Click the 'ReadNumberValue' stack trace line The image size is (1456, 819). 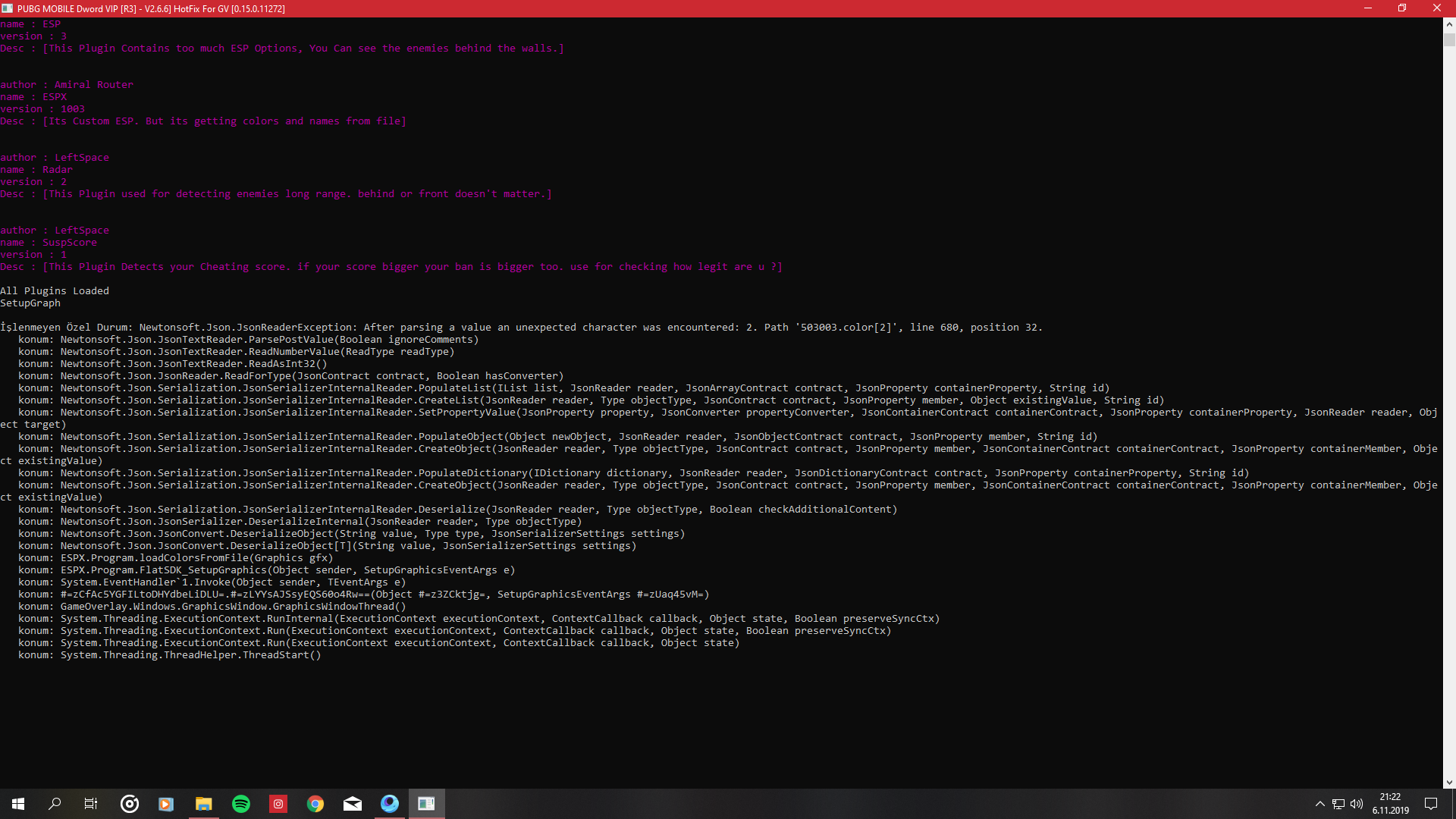[237, 352]
